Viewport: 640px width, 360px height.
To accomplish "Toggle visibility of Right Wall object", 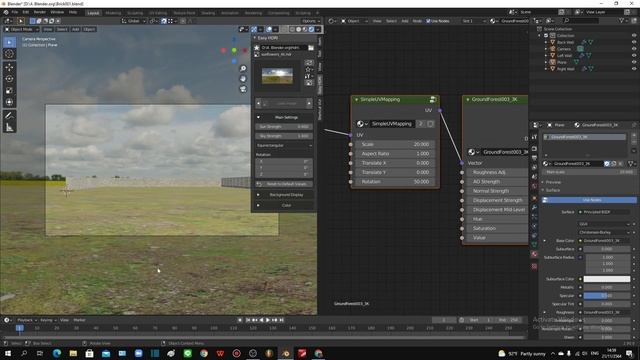I will click(634, 69).
